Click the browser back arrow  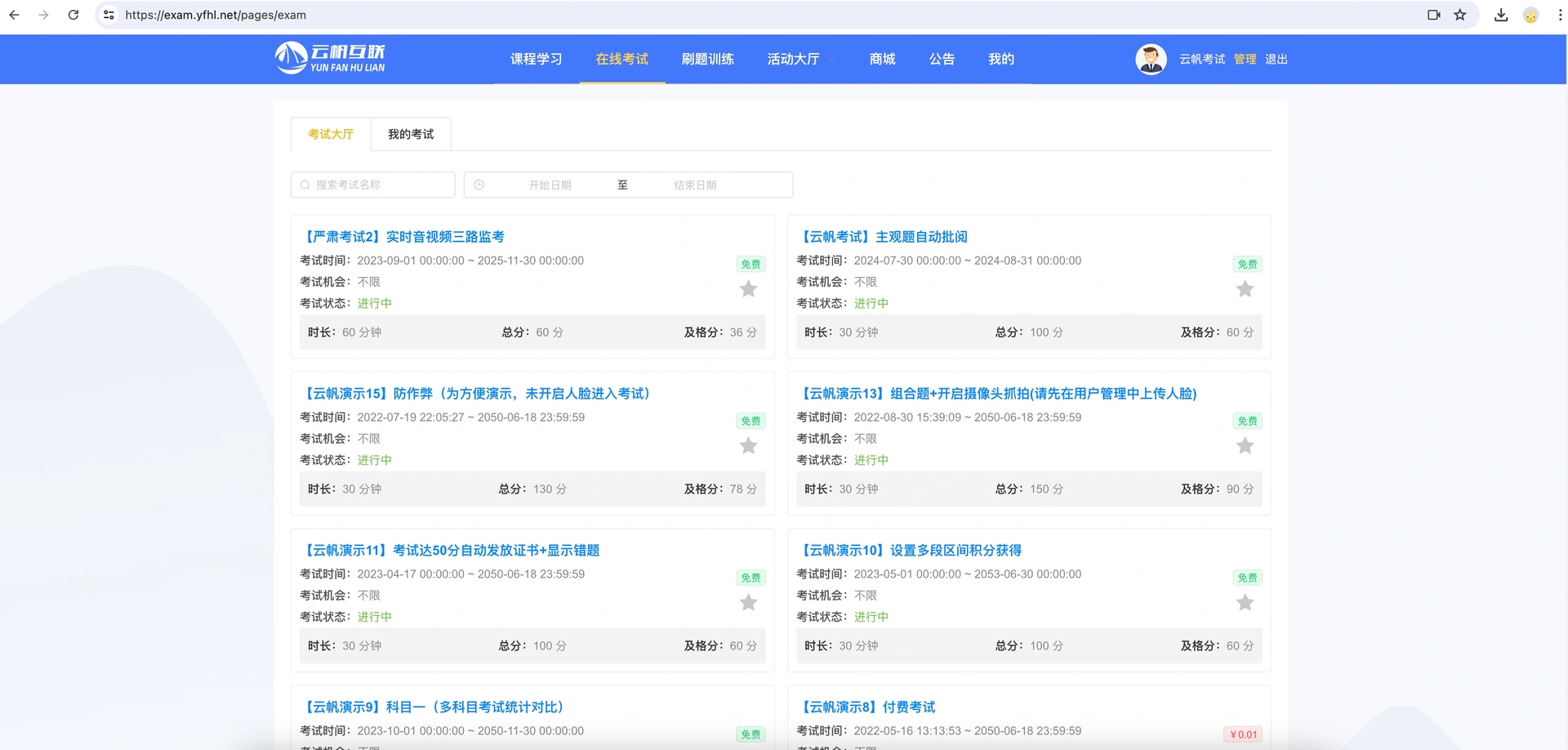tap(14, 15)
